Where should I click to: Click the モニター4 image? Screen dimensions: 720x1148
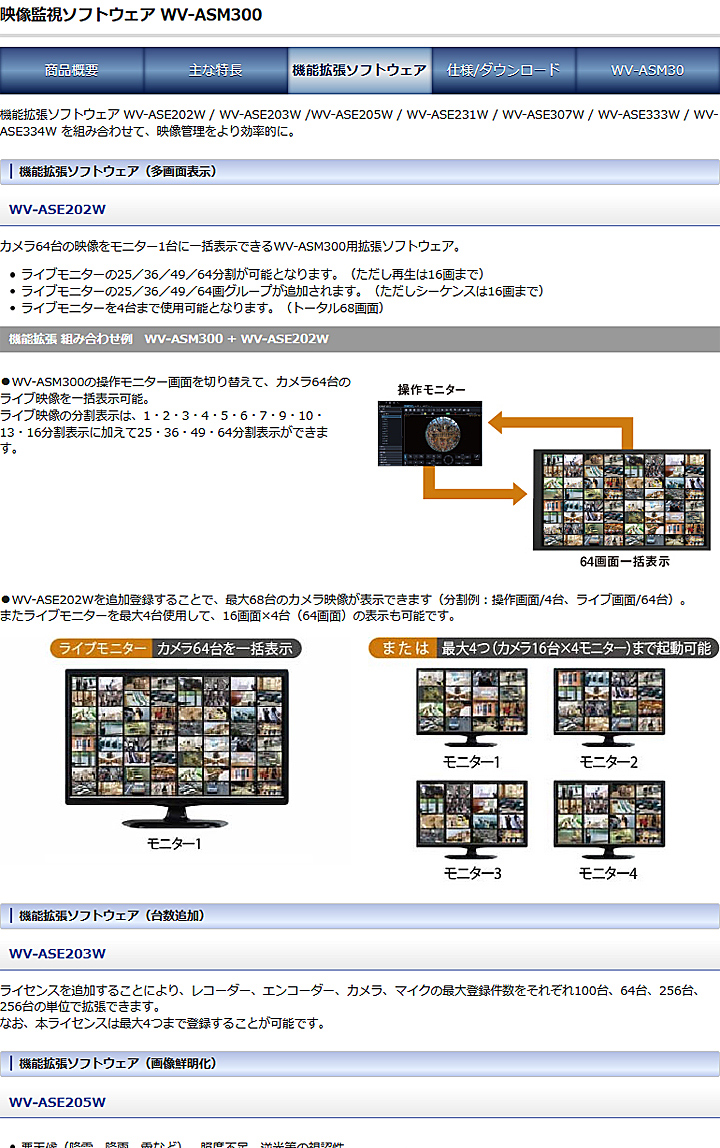(609, 819)
